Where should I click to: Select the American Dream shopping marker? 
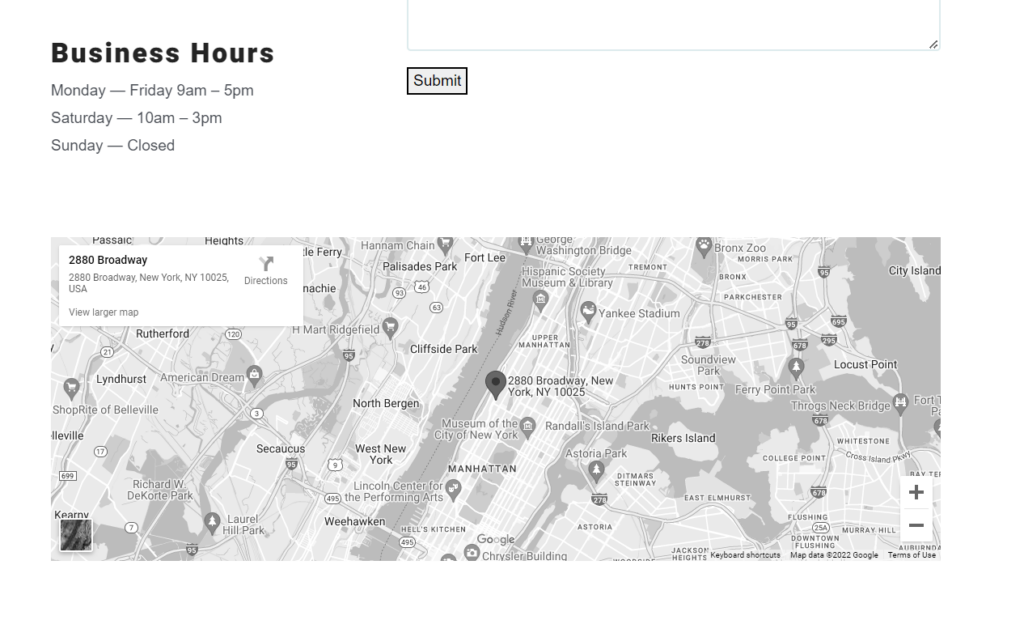pos(255,375)
